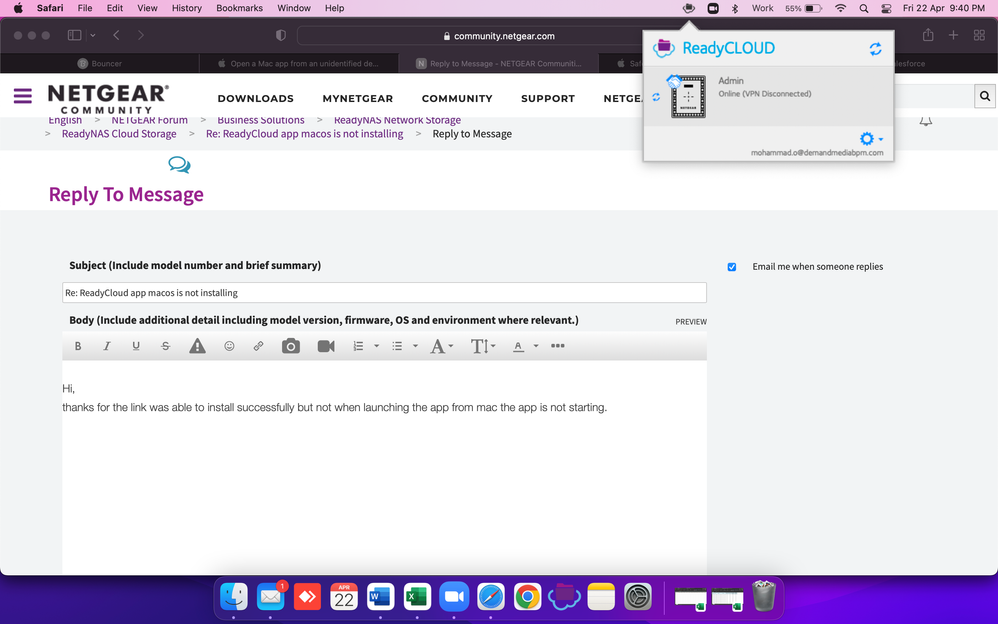Click the Safari privacy shield icon
The width and height of the screenshot is (998, 624).
(x=281, y=35)
